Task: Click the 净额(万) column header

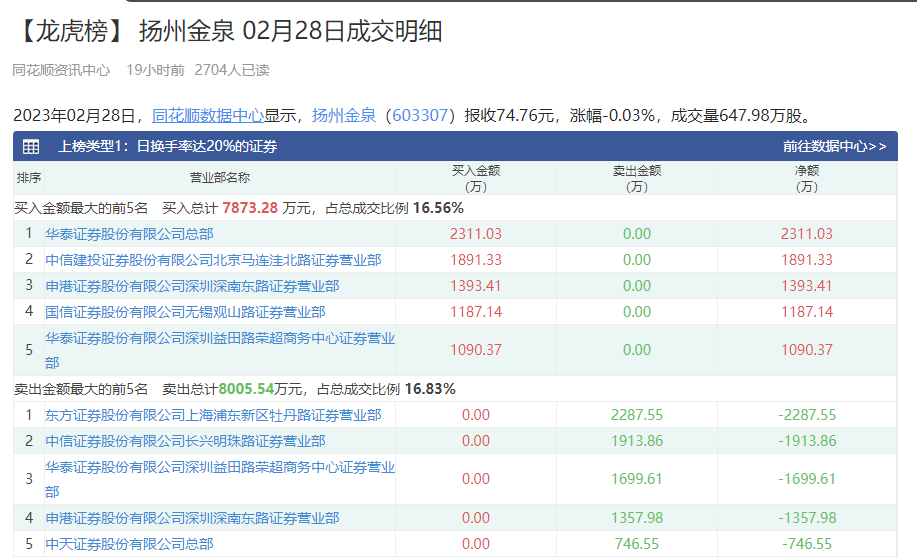Action: click(807, 178)
